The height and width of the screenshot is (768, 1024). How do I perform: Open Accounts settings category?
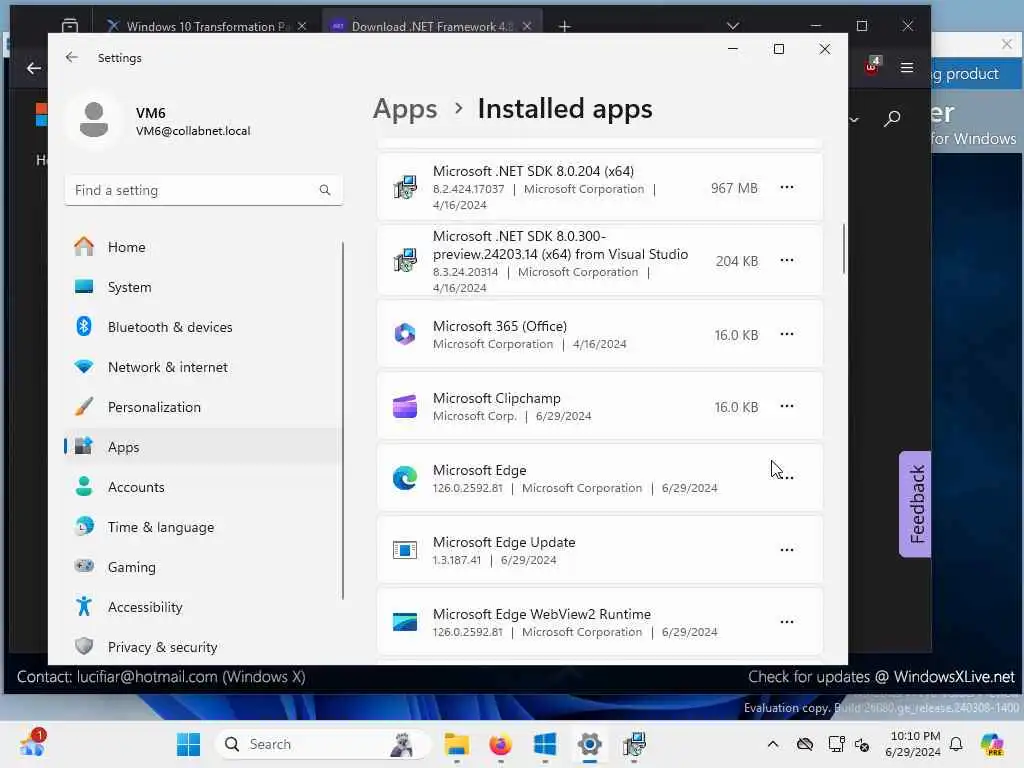(204, 487)
